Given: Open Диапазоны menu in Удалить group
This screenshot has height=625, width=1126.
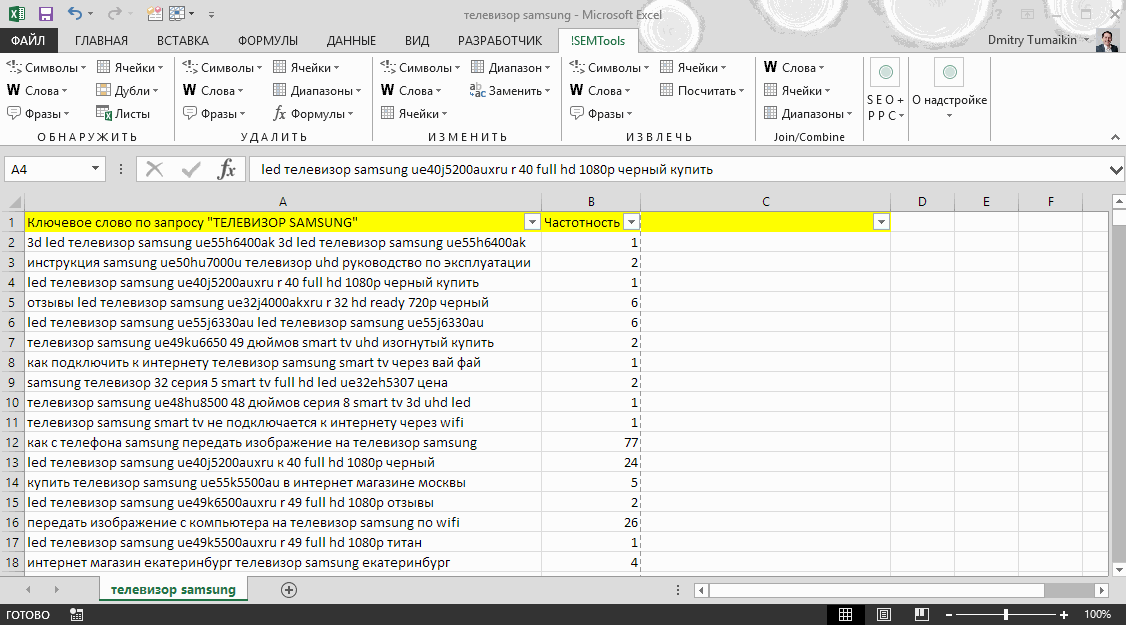Looking at the screenshot, I should pyautogui.click(x=317, y=91).
